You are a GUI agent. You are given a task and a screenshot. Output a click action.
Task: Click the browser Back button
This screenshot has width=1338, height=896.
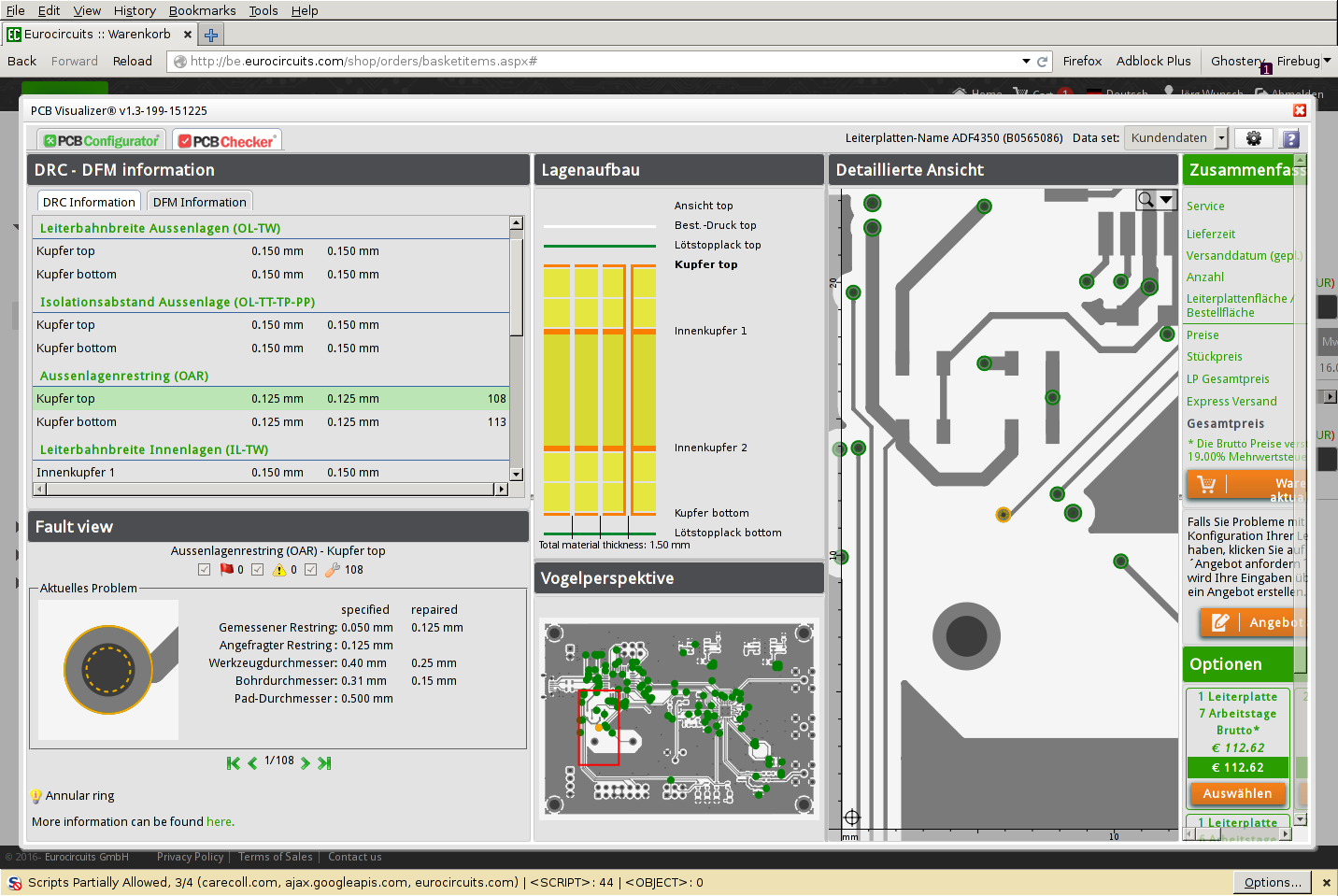pyautogui.click(x=21, y=61)
